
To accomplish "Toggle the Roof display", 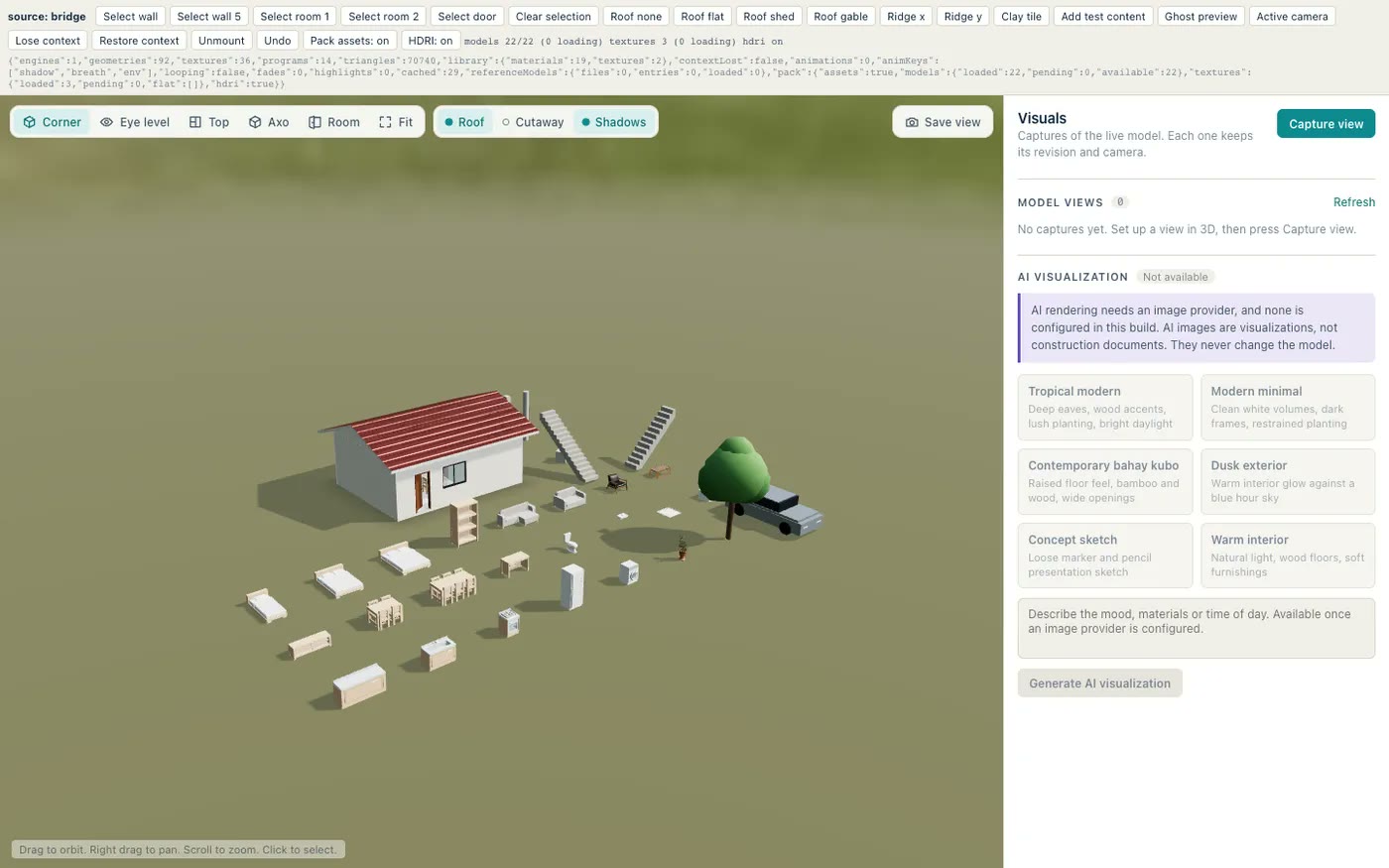I will (464, 122).
